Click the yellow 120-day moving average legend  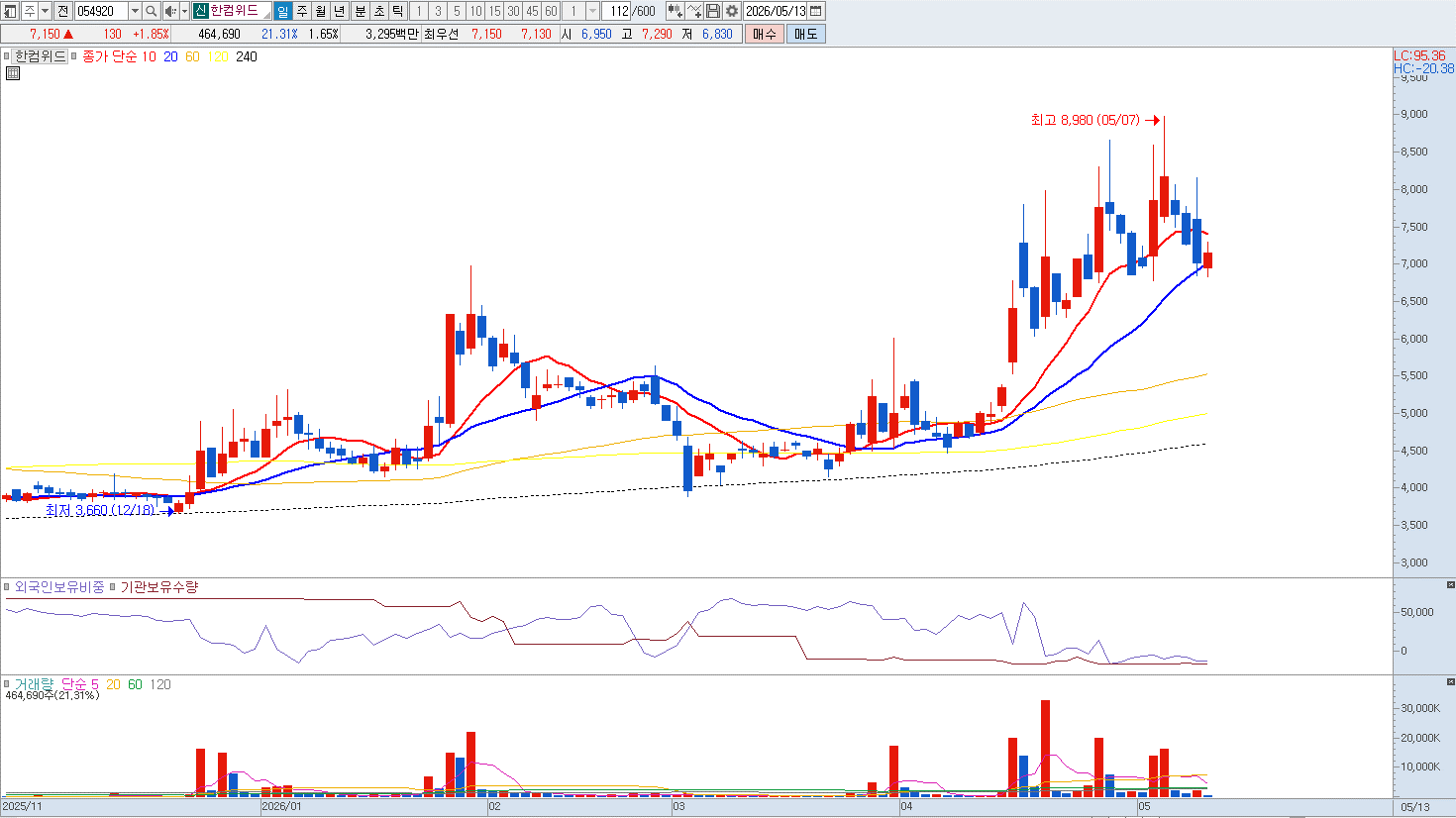[x=217, y=56]
